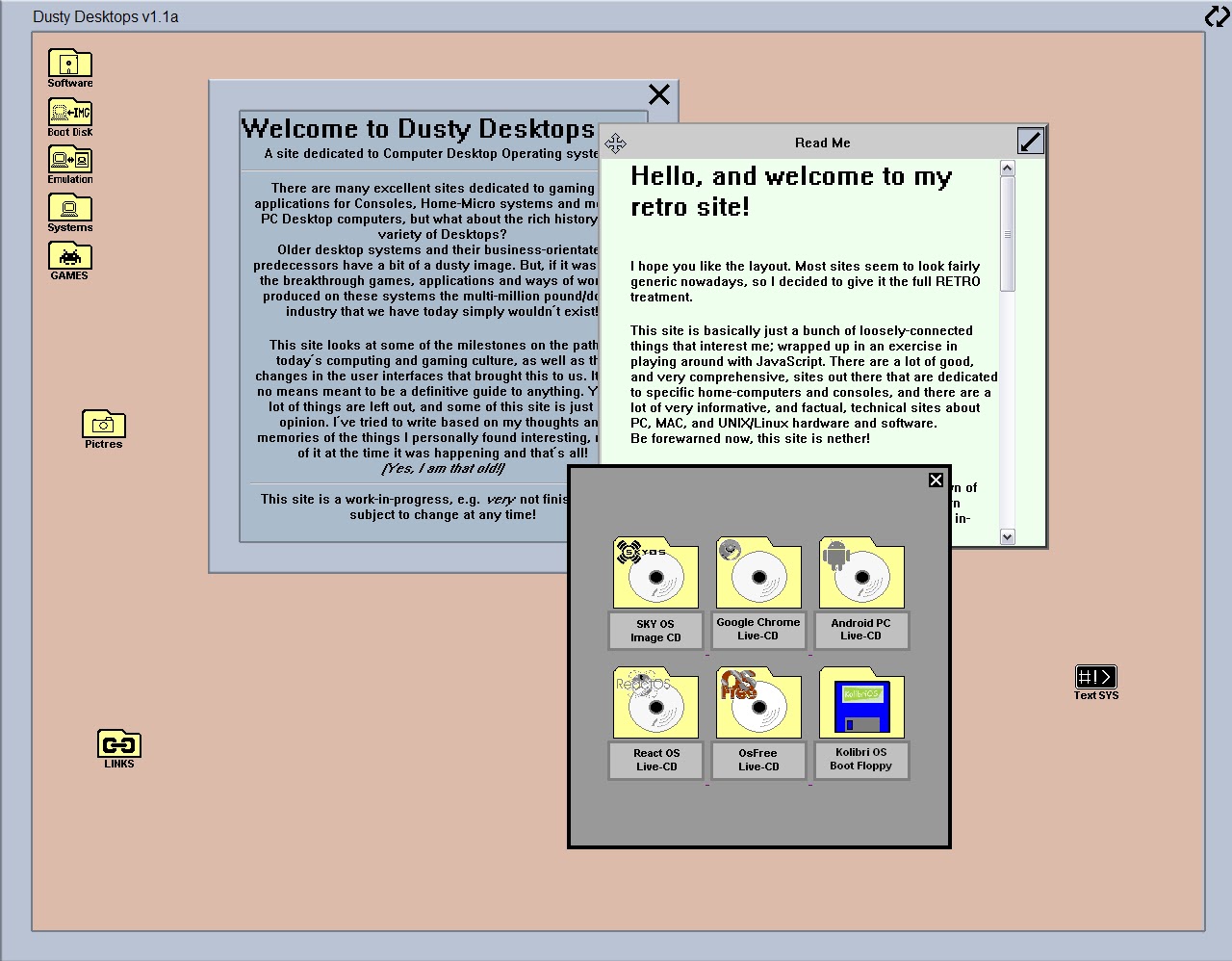The image size is (1232, 961).
Task: Click the SKY OS disc folder icon
Action: point(655,573)
